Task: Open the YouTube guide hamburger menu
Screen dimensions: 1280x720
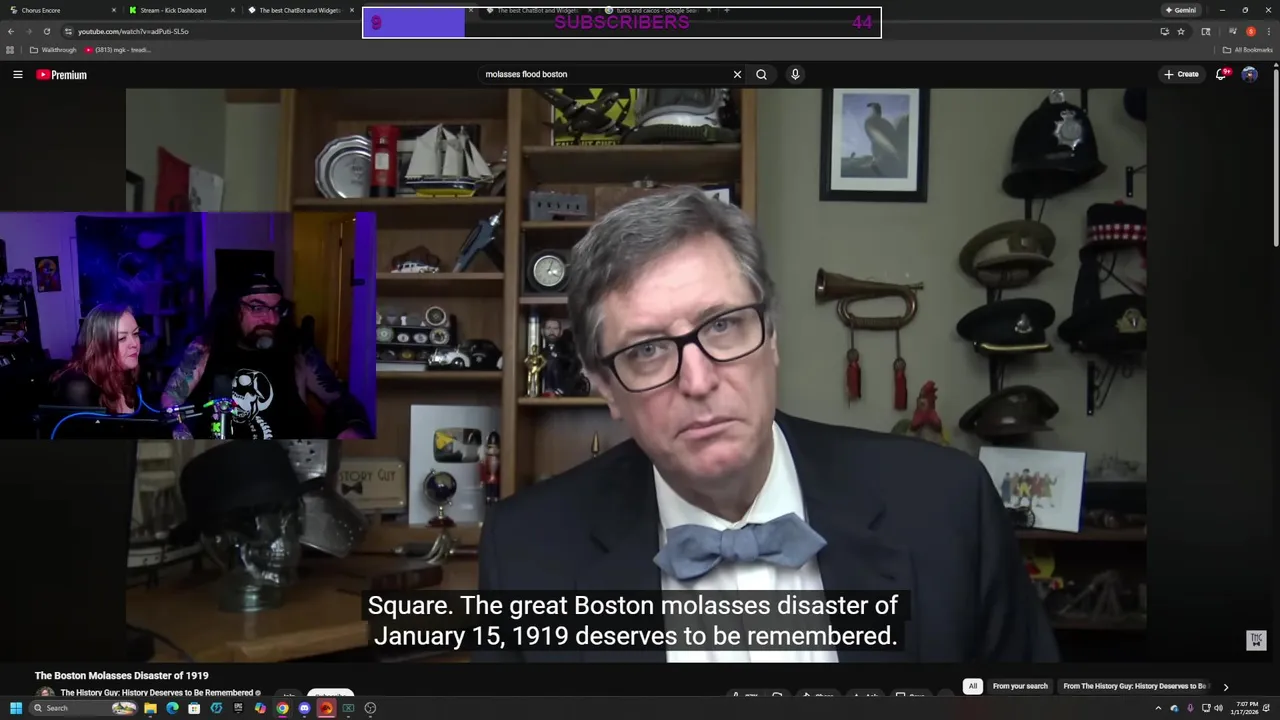Action: pyautogui.click(x=17, y=75)
